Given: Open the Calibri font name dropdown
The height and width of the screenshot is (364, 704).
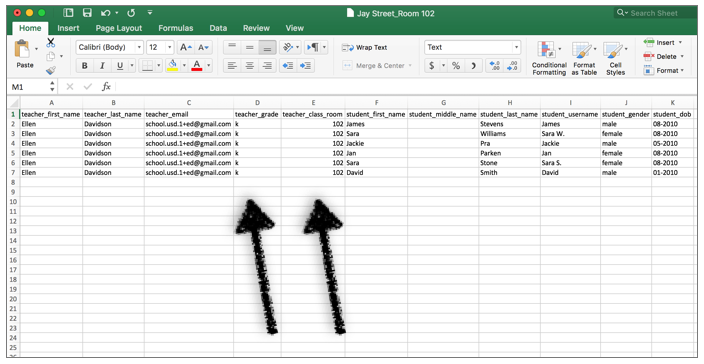Looking at the screenshot, I should [x=139, y=47].
